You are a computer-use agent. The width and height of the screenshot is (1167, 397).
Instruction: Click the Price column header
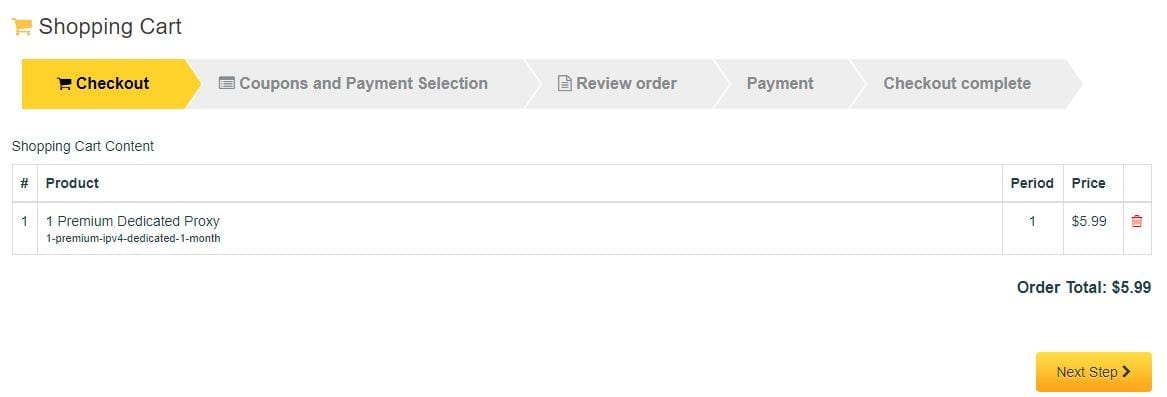click(x=1088, y=183)
